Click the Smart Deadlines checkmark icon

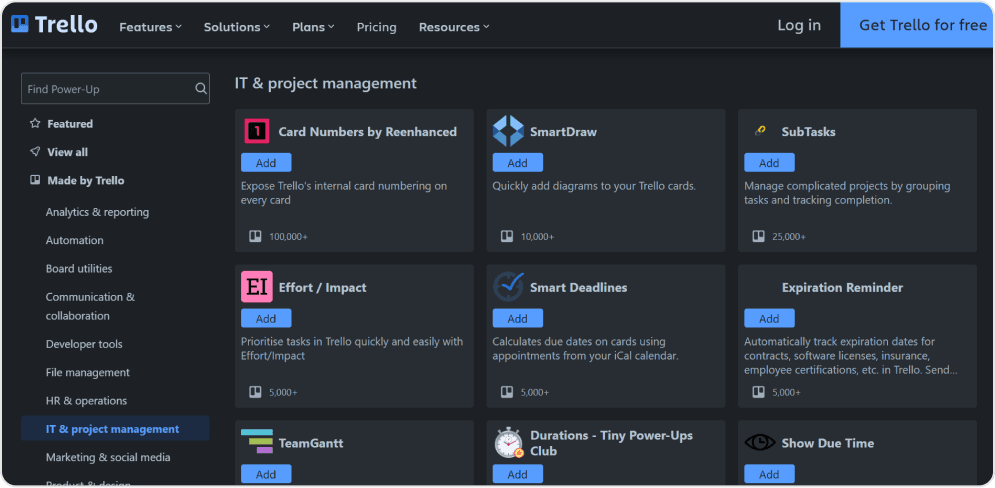(x=508, y=287)
